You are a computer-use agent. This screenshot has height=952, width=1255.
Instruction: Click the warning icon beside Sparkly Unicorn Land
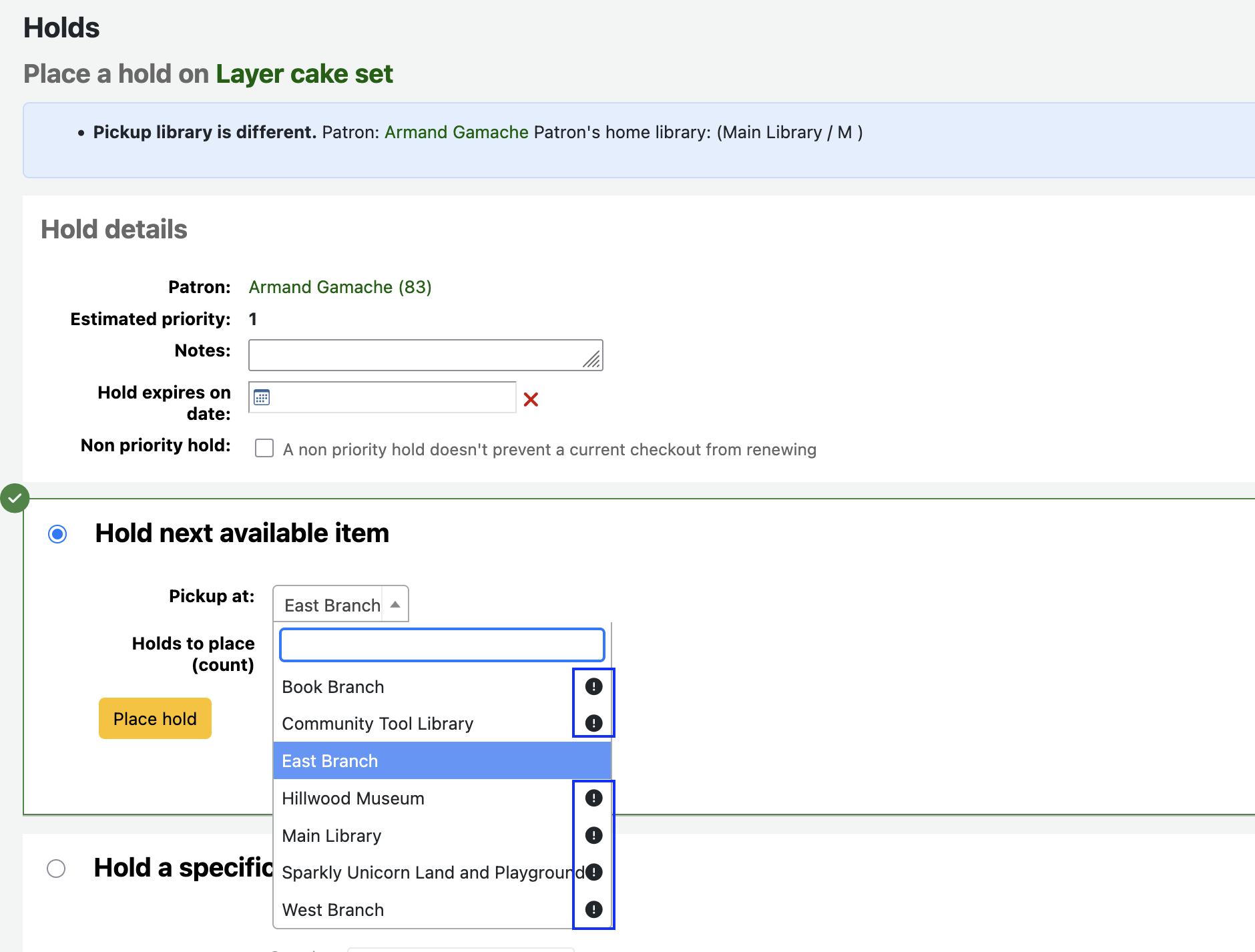[x=593, y=872]
